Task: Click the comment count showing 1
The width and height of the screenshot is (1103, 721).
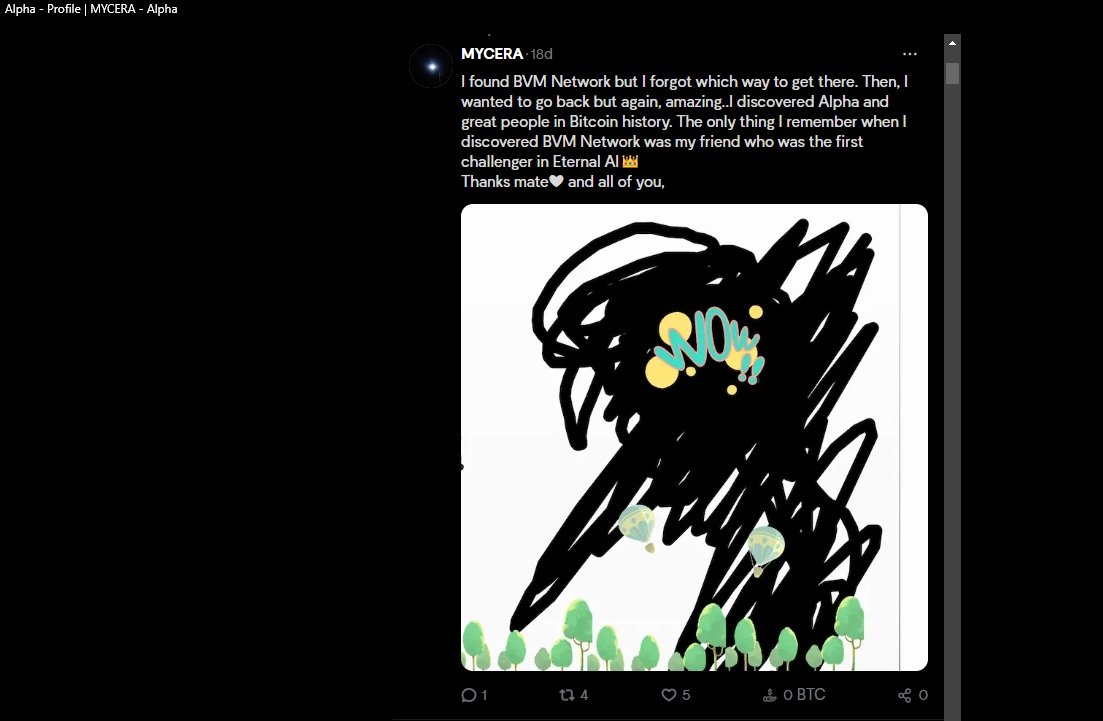Action: (484, 695)
